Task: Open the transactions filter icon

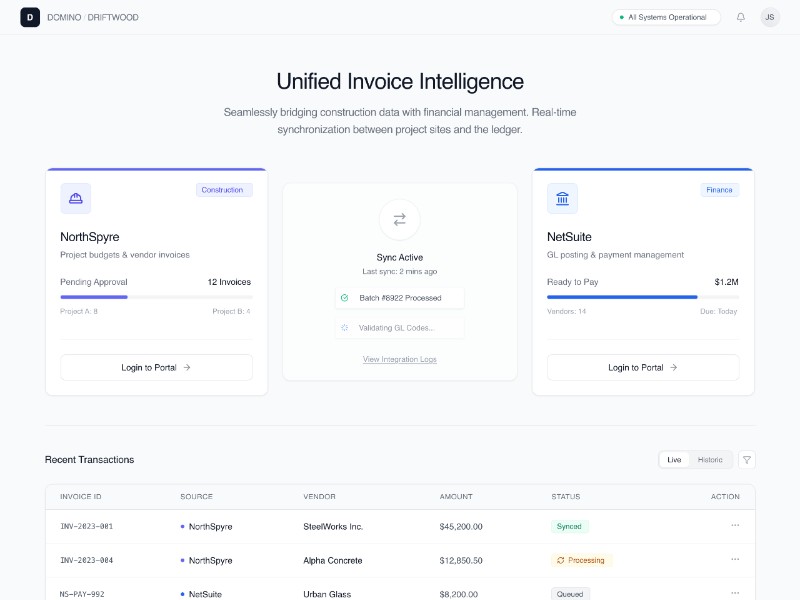Action: pos(747,460)
